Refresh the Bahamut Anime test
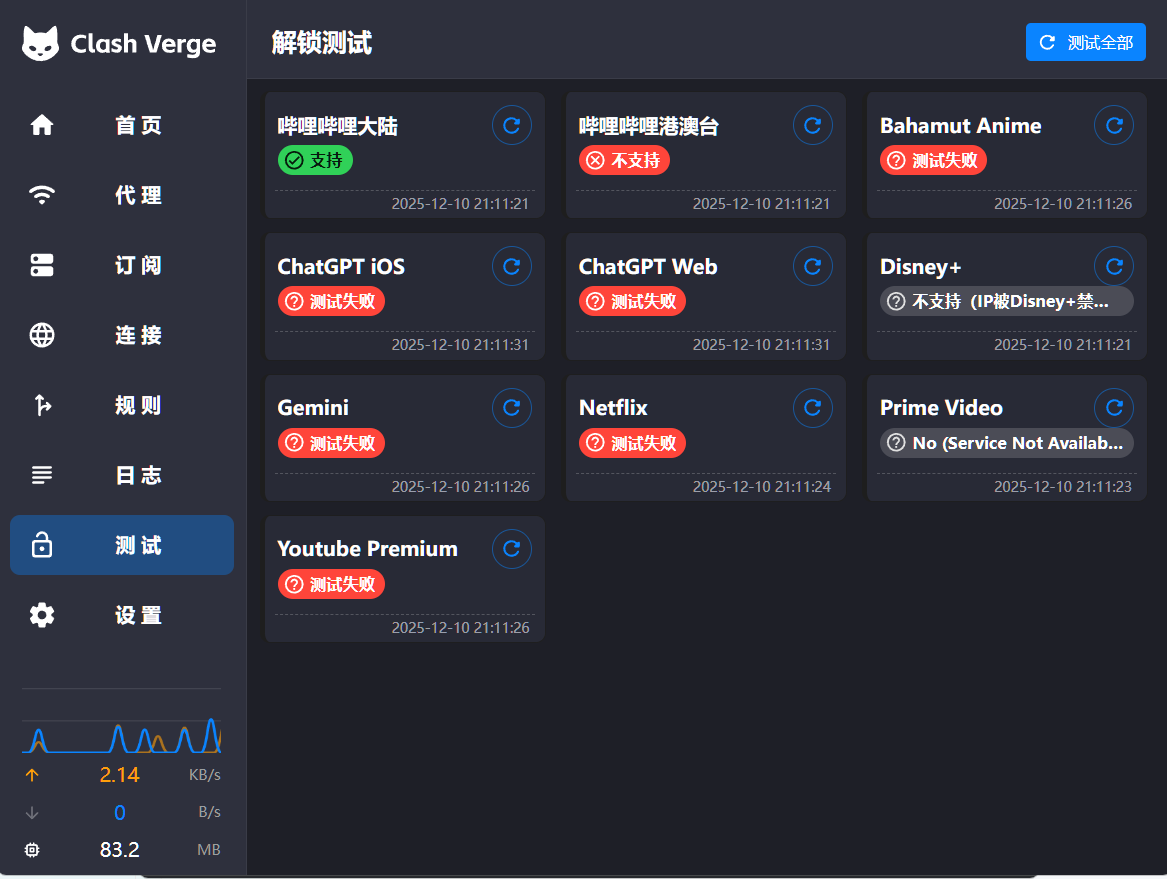 tap(1113, 125)
